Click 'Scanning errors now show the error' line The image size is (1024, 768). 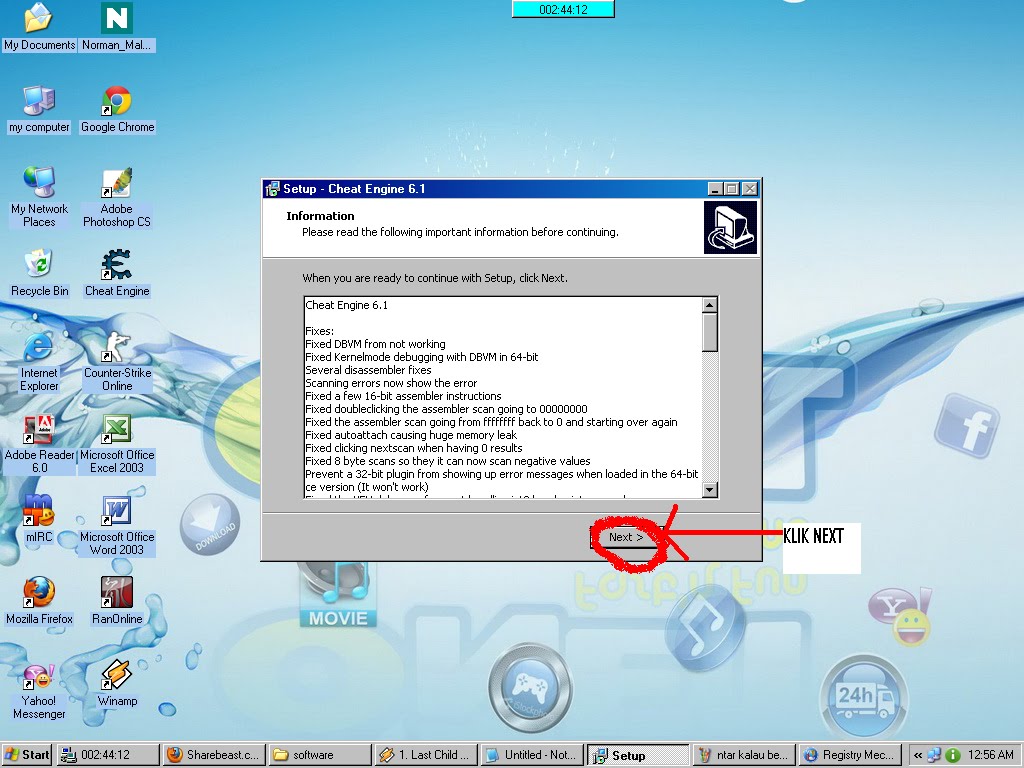click(391, 383)
